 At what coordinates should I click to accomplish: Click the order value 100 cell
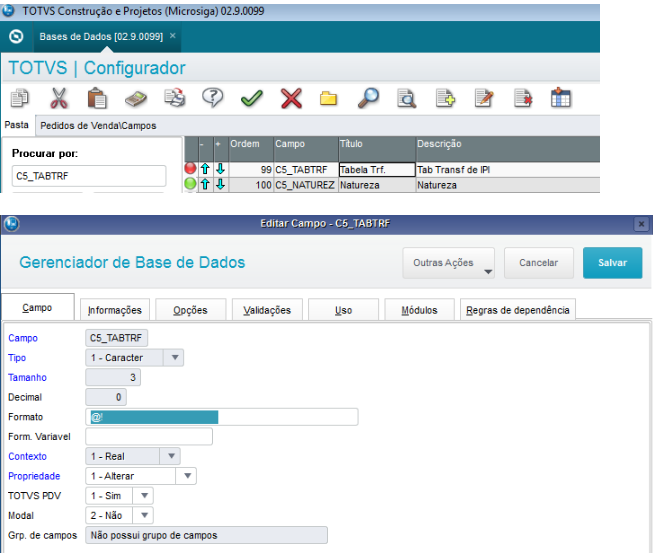coord(251,185)
